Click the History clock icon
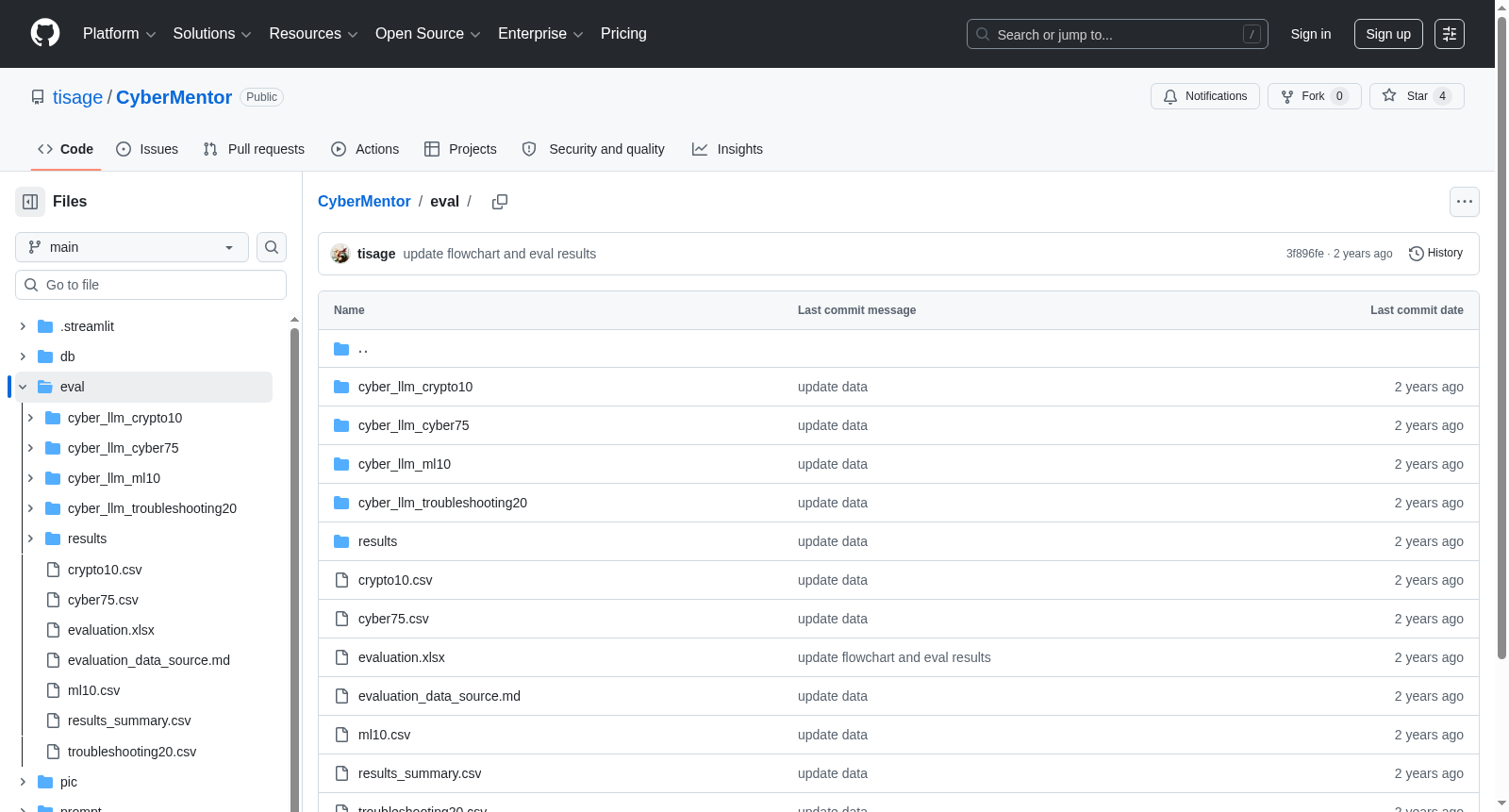Image resolution: width=1509 pixels, height=812 pixels. click(1416, 254)
